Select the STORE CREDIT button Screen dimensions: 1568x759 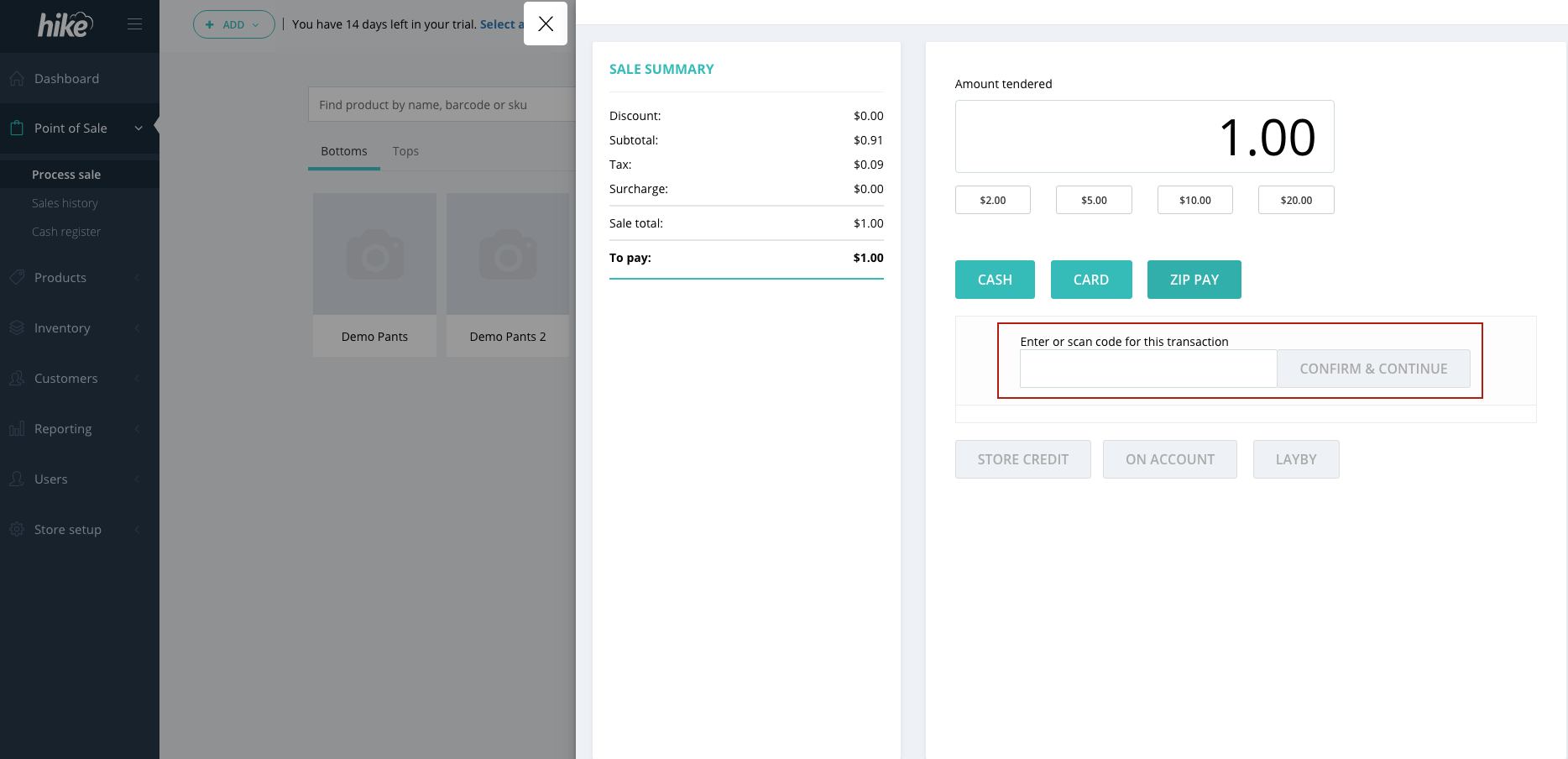tap(1023, 459)
